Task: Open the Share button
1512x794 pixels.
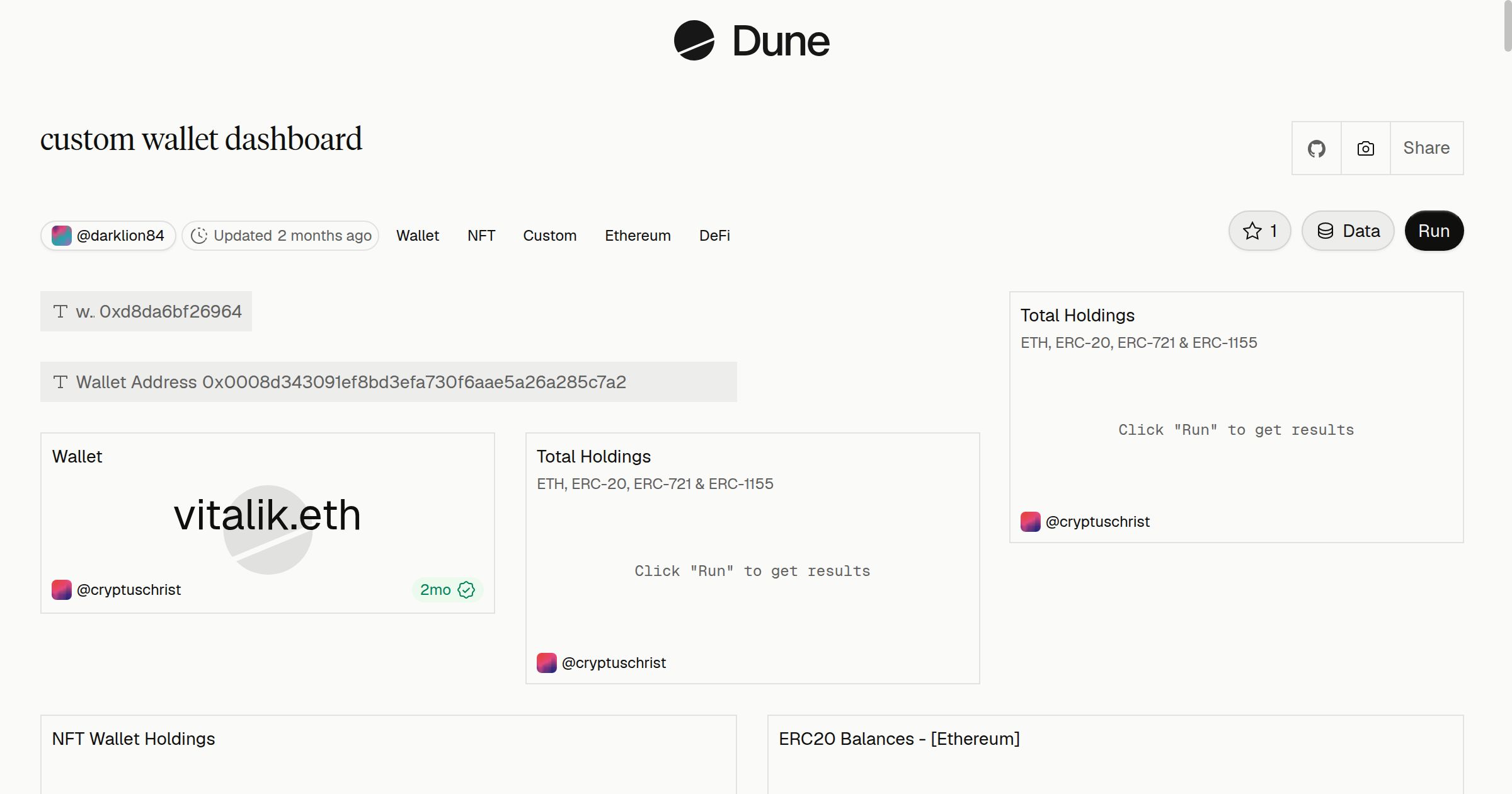Action: (1426, 148)
